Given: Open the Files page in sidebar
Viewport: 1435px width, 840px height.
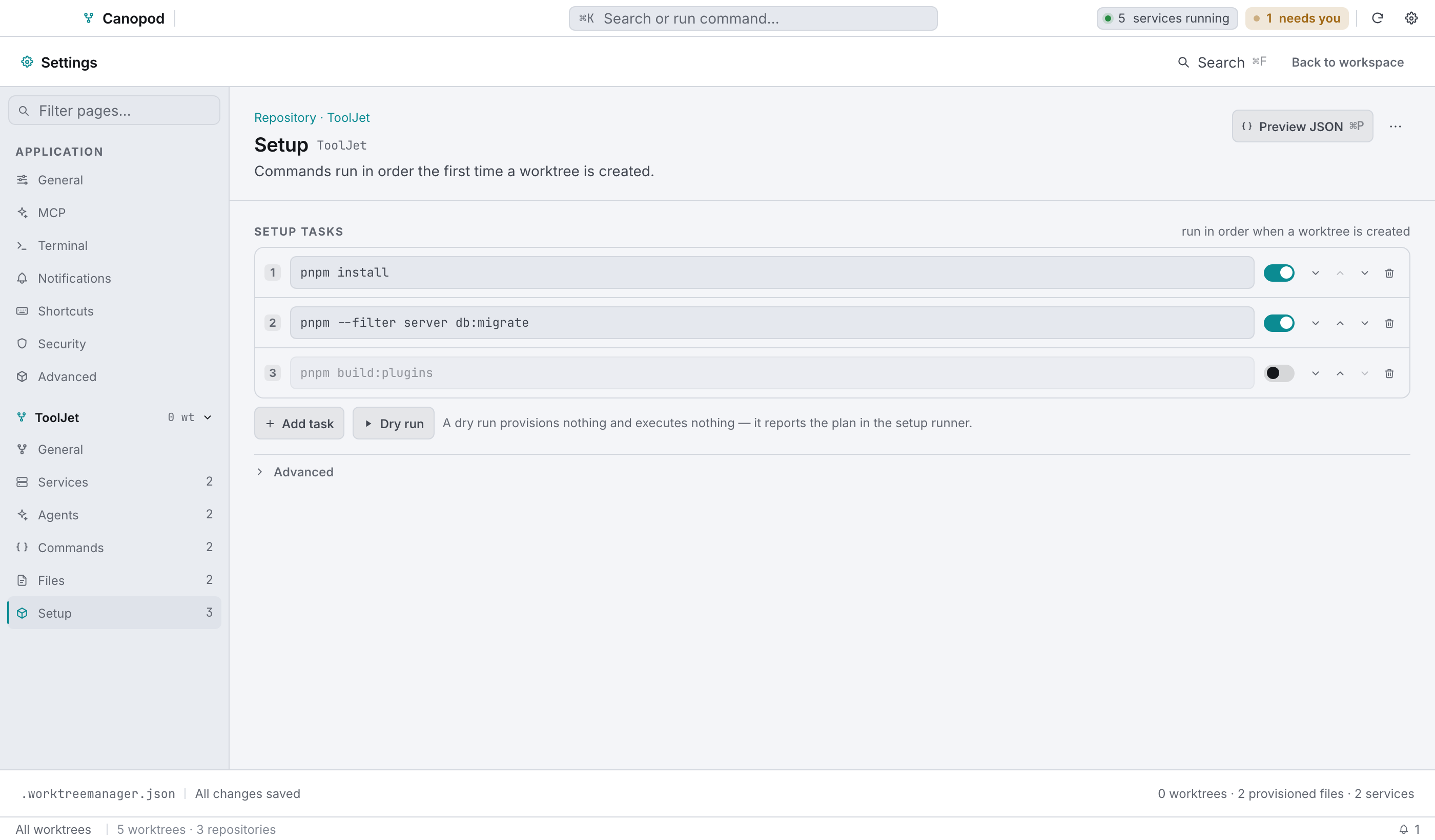Looking at the screenshot, I should pos(114,580).
